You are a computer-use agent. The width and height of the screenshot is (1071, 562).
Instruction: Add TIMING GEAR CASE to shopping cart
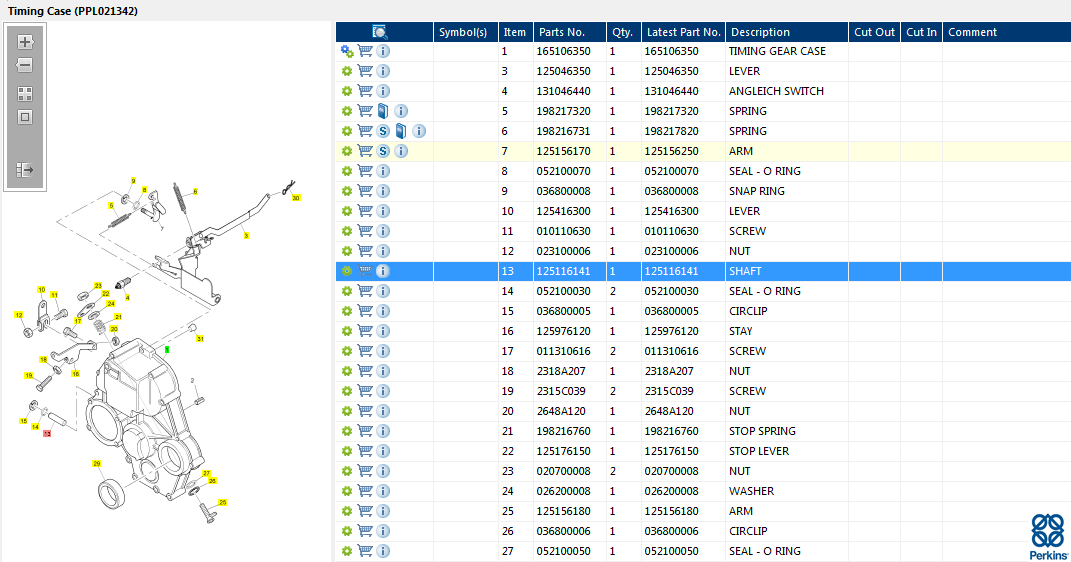pyautogui.click(x=365, y=51)
